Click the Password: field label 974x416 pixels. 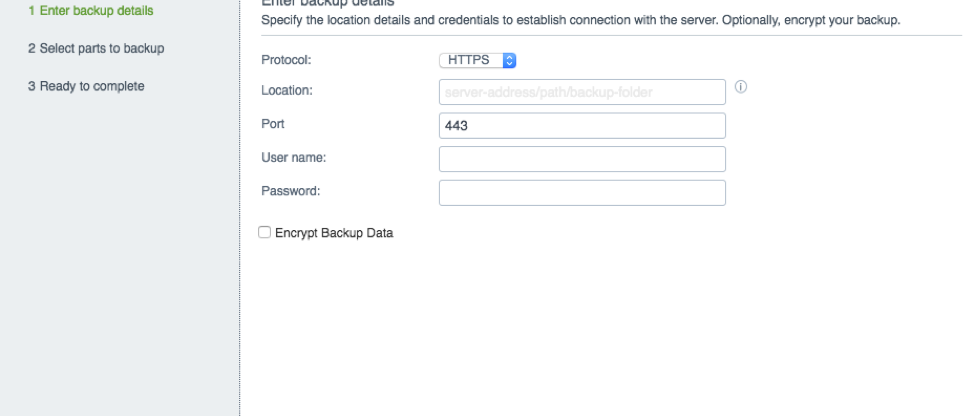[x=291, y=191]
